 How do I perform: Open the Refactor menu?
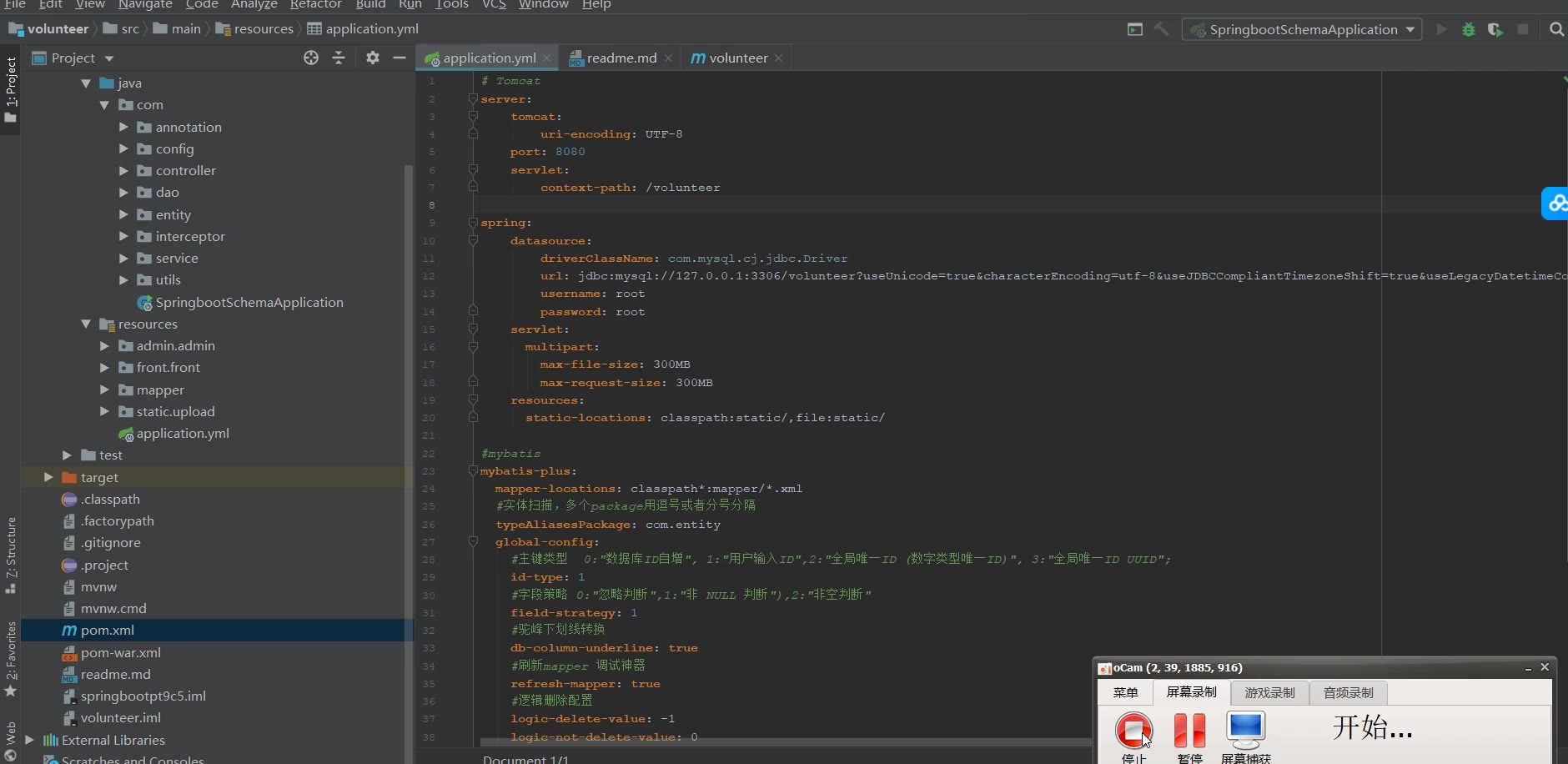[x=315, y=4]
